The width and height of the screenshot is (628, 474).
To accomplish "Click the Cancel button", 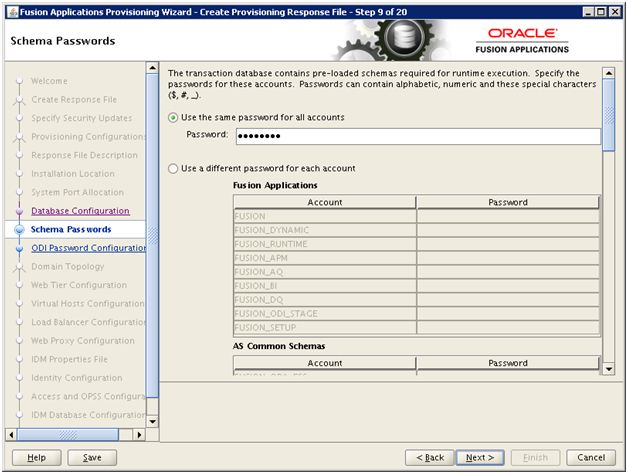I will tap(591, 458).
